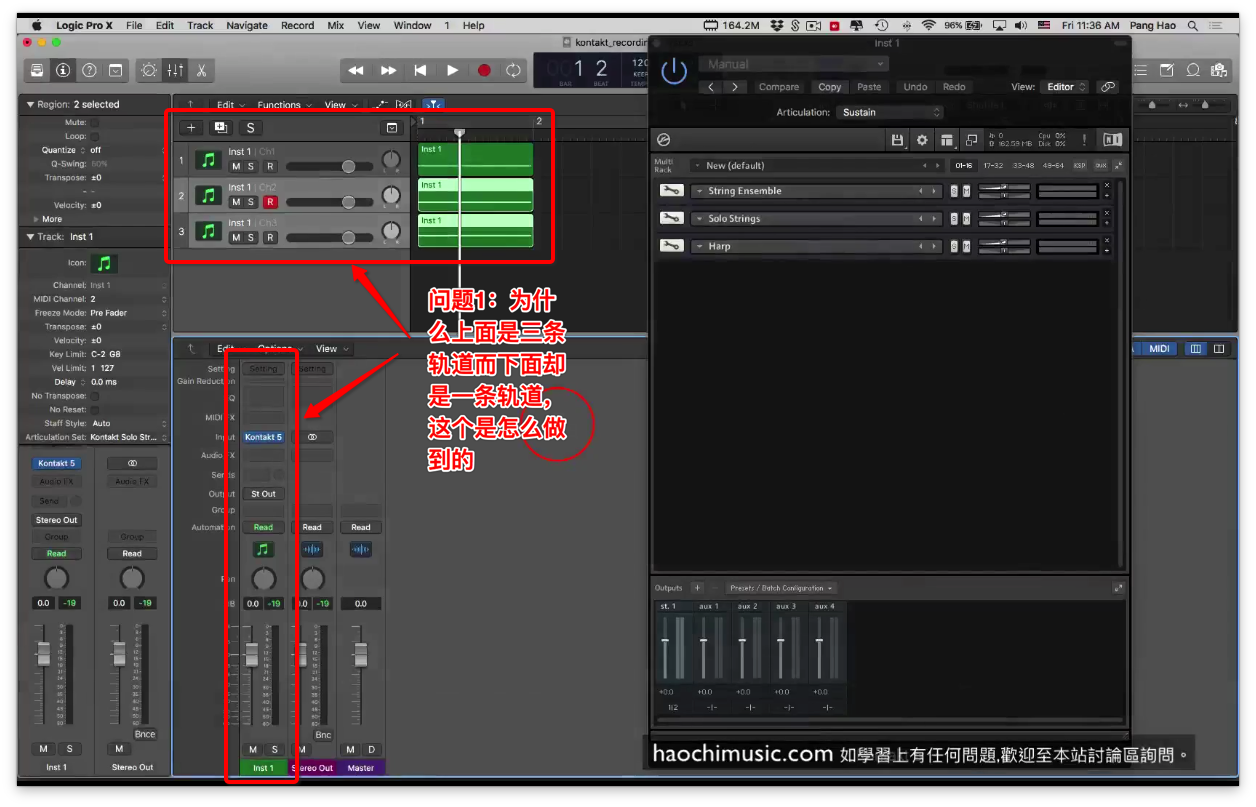The height and width of the screenshot is (807, 1256).
Task: Click the plugin Compare button
Action: click(779, 87)
